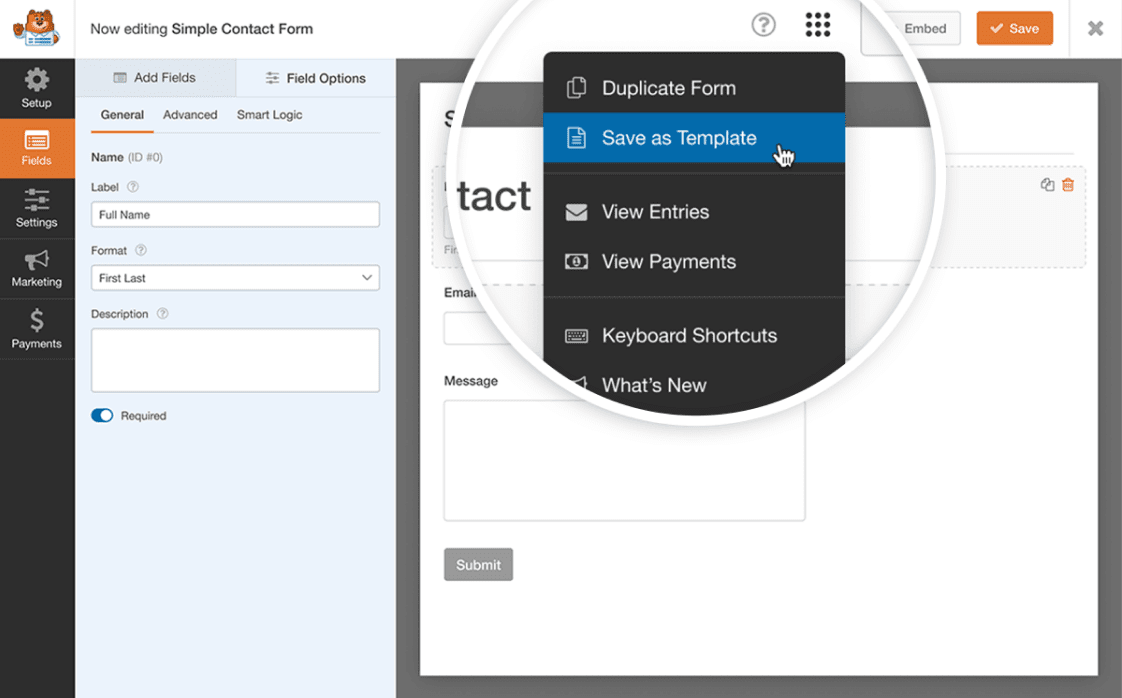Click the help question mark icon
Screen dimensions: 1122x698
tap(763, 25)
